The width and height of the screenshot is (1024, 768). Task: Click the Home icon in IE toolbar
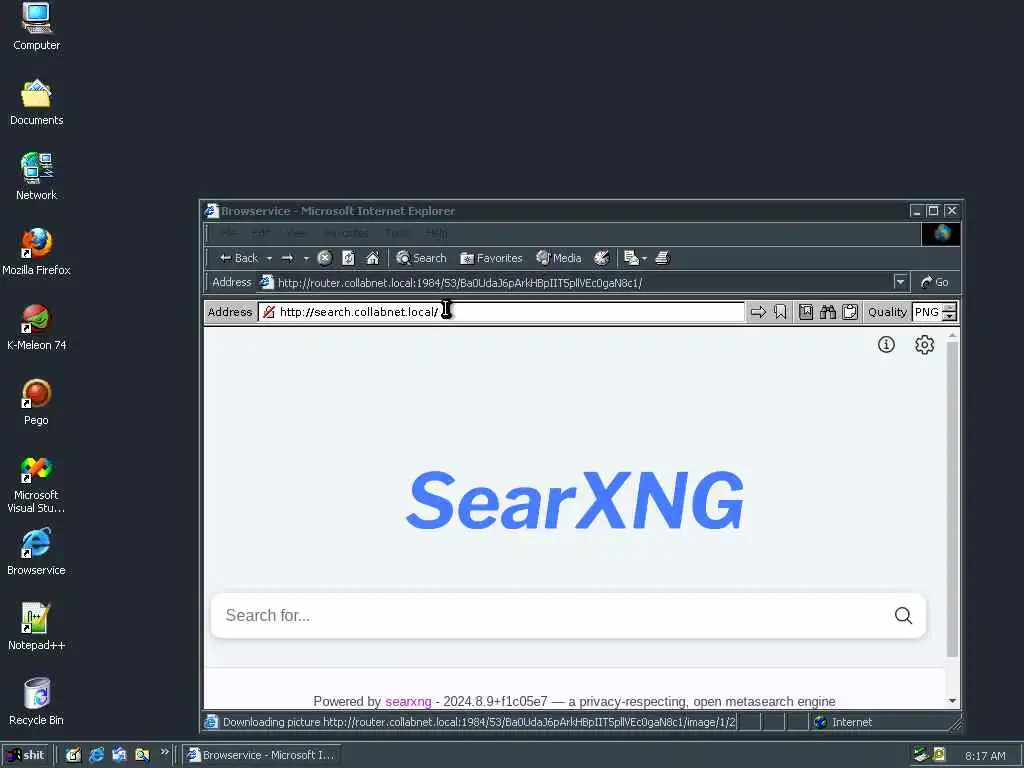tap(372, 258)
